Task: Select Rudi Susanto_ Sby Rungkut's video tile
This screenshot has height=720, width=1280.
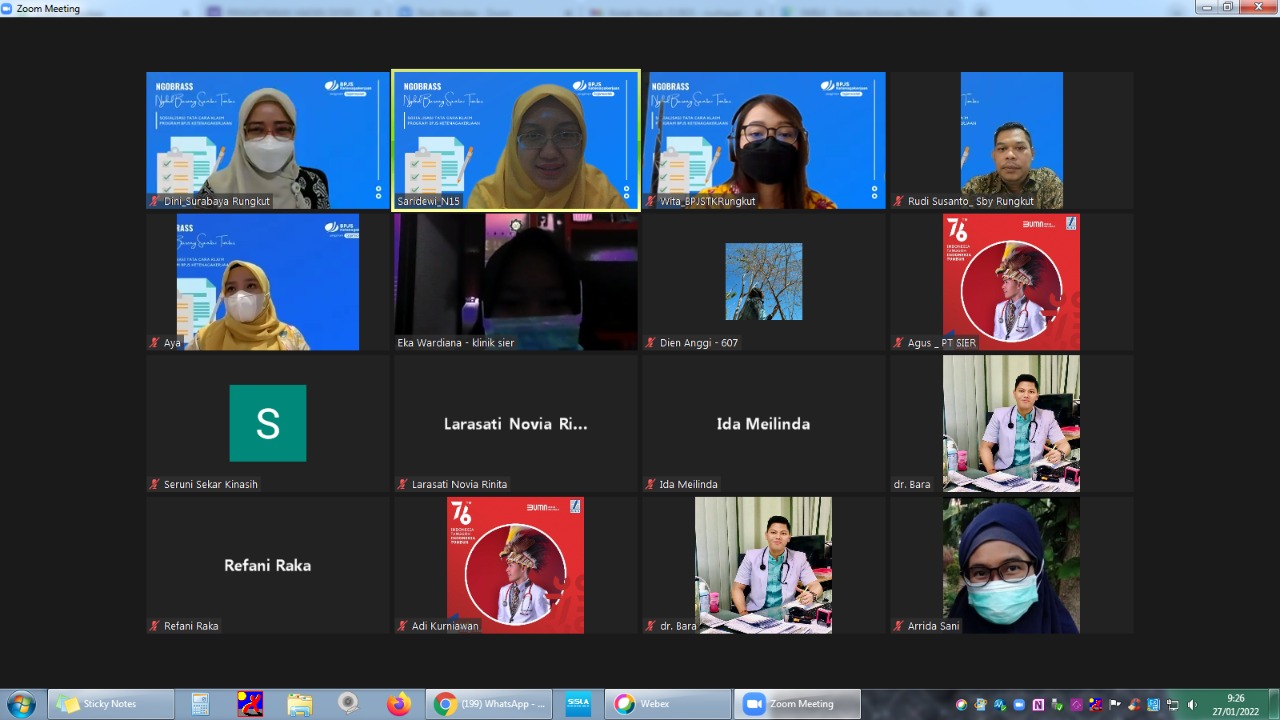Action: point(1011,140)
